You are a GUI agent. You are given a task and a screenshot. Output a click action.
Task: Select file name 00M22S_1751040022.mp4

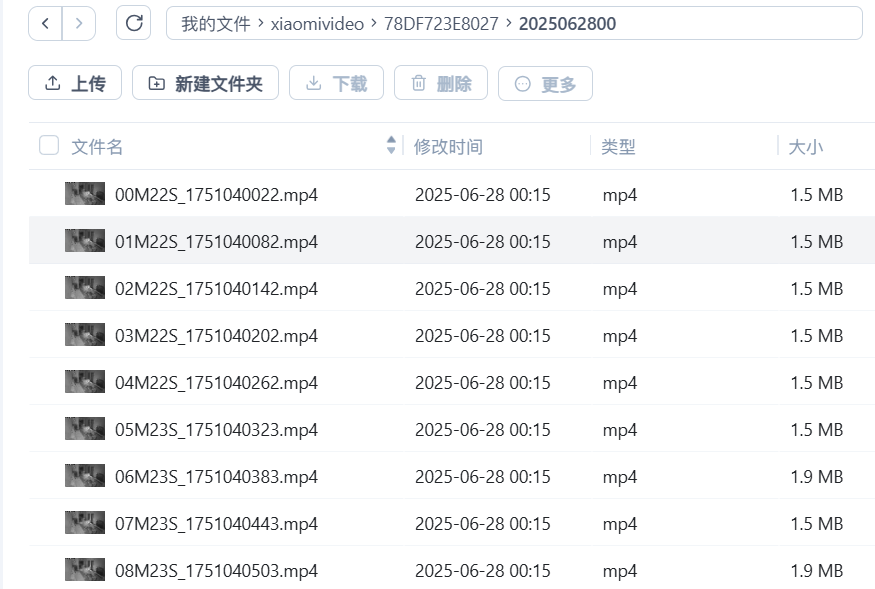[217, 195]
